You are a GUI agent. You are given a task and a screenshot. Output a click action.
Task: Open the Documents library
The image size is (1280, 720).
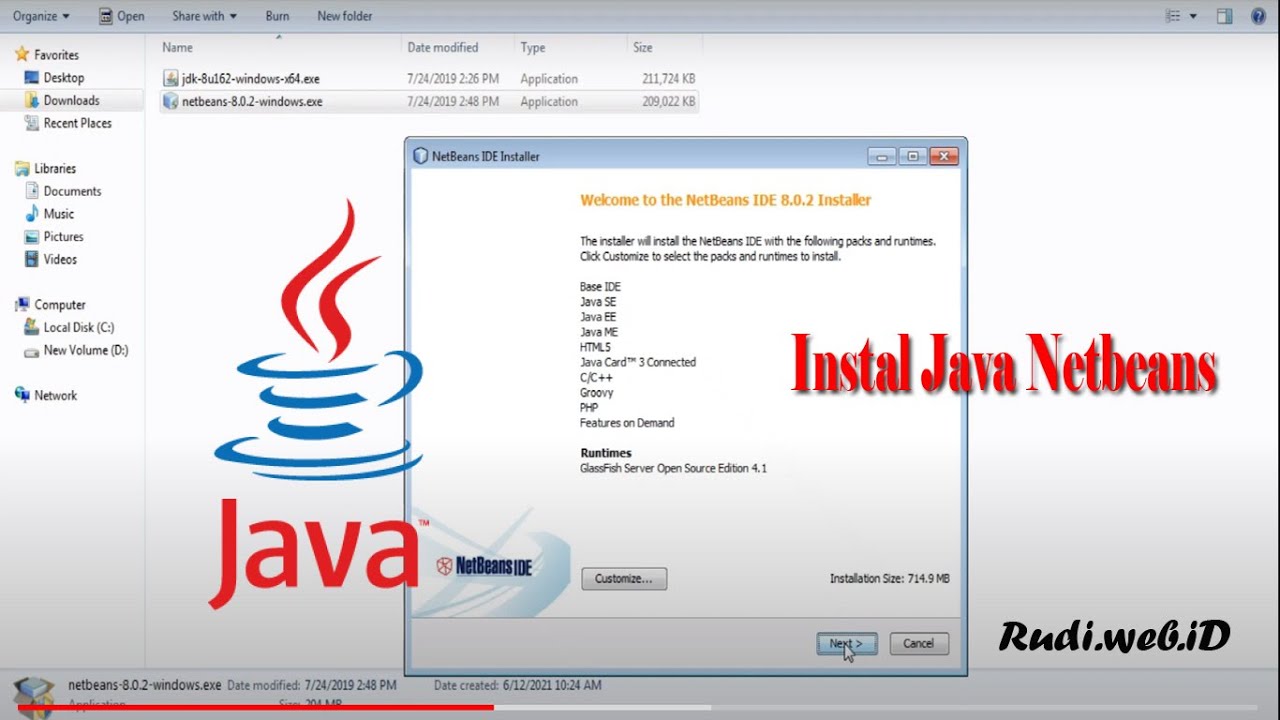(72, 191)
